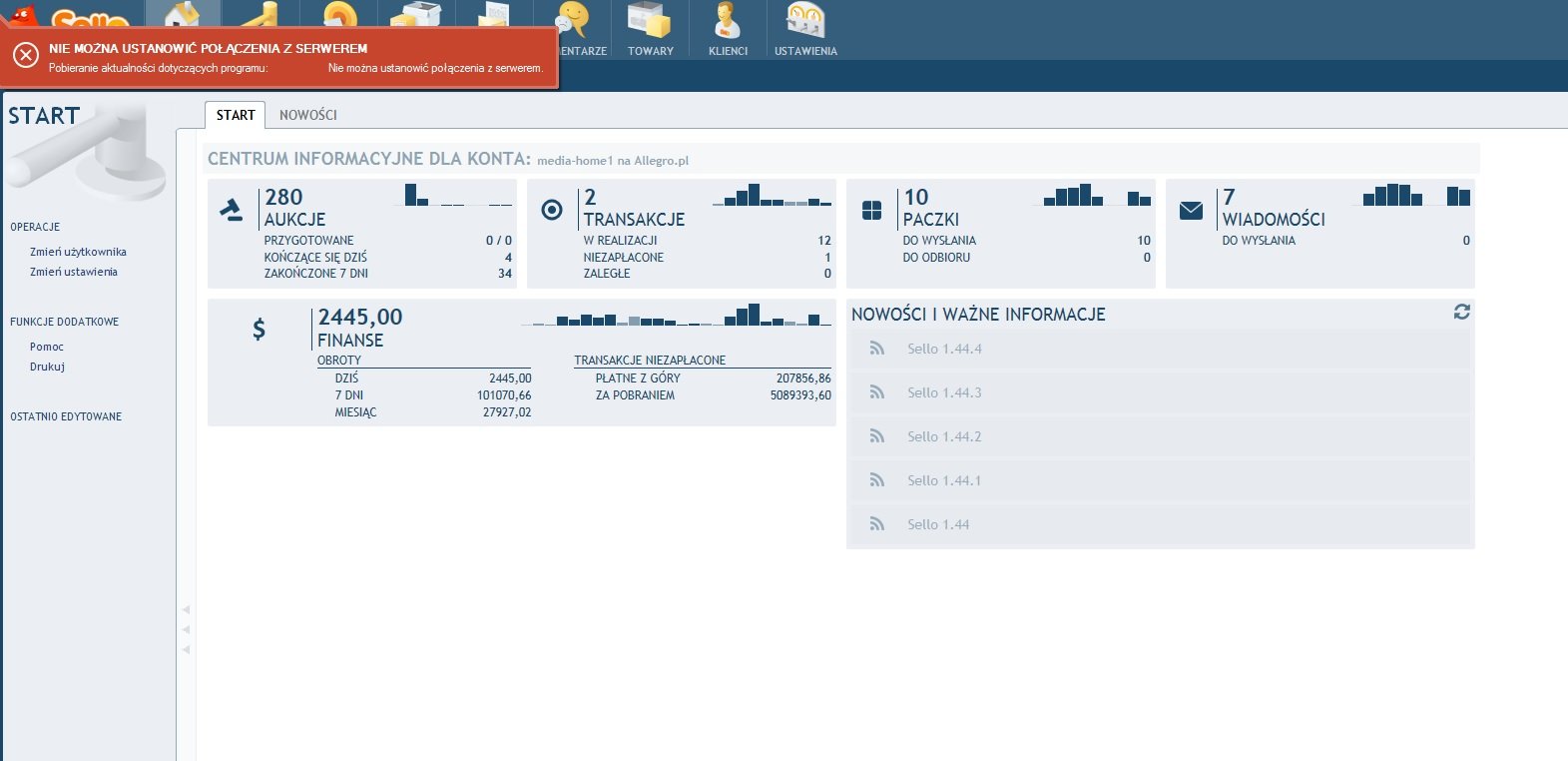Open the Klienci (customers) section
The image size is (1568, 761).
click(728, 29)
